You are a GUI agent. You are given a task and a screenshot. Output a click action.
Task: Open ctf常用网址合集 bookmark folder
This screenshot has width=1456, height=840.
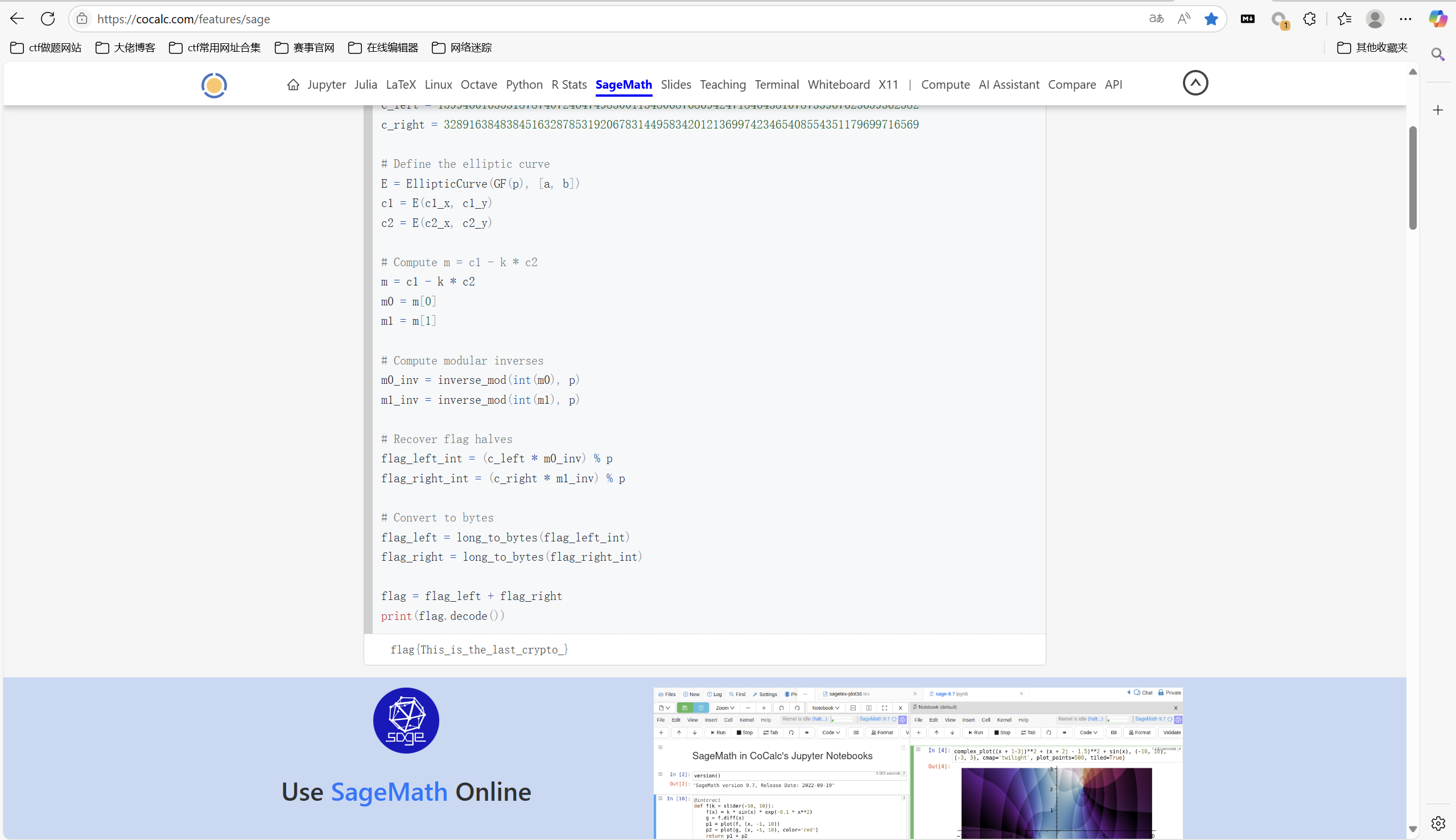tap(215, 47)
